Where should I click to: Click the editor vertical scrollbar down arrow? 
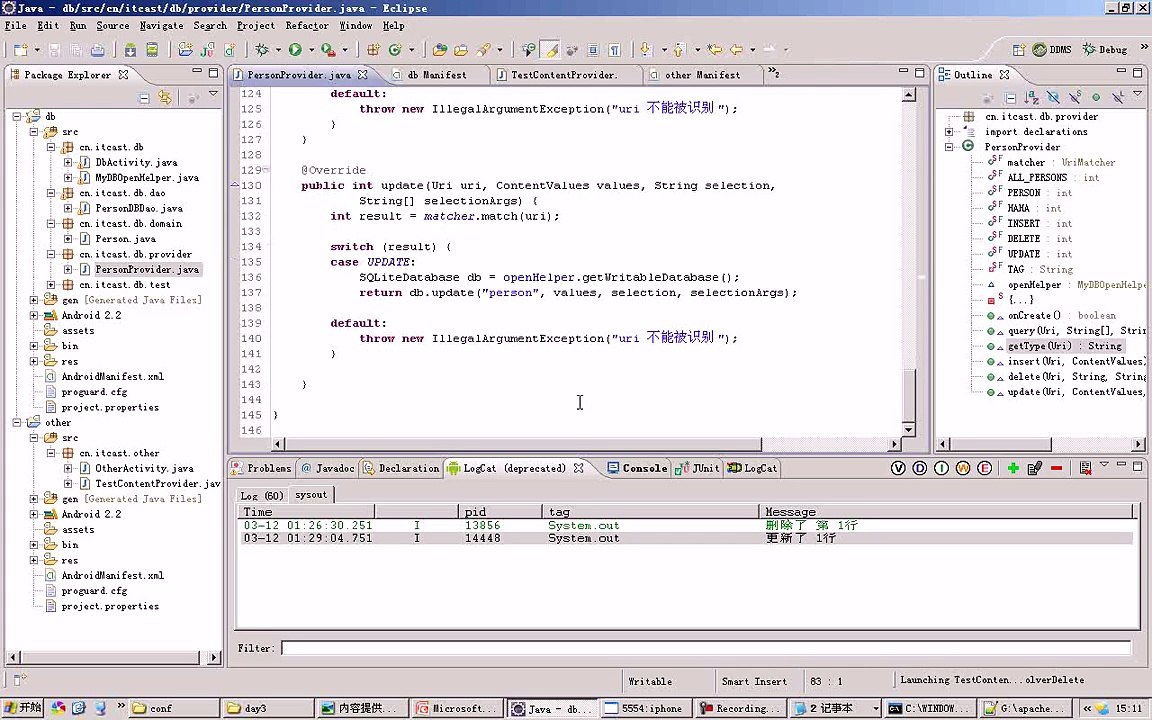click(x=909, y=430)
